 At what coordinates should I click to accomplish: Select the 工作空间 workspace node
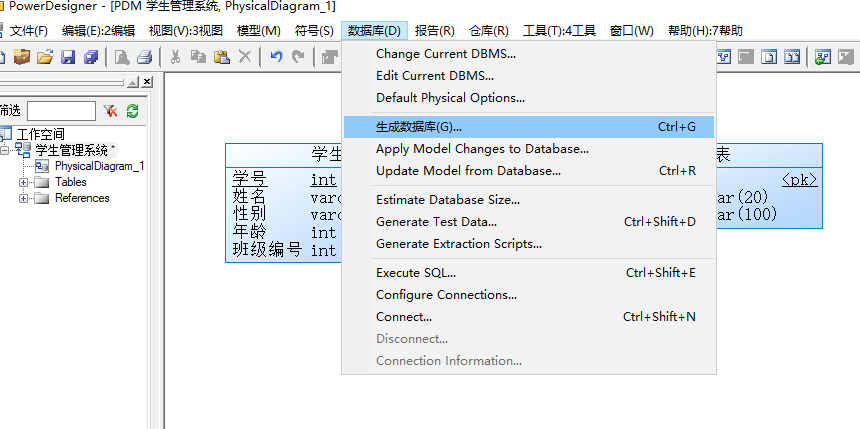pyautogui.click(x=41, y=134)
